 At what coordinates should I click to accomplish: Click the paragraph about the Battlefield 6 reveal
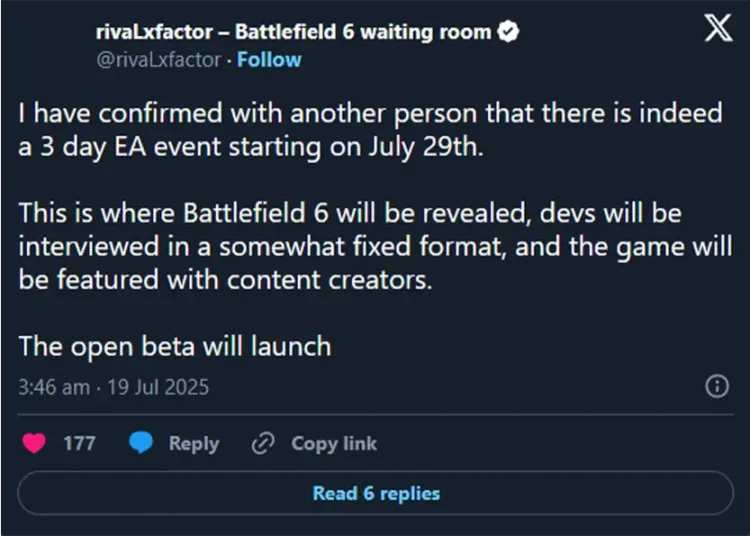[375, 246]
